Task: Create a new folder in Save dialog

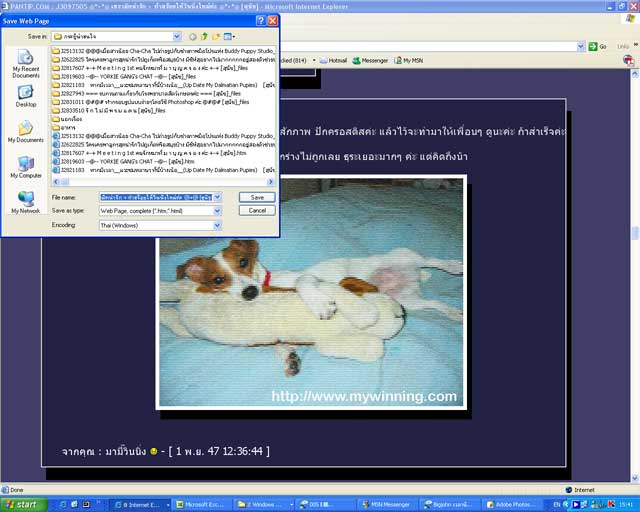Action: click(x=216, y=37)
